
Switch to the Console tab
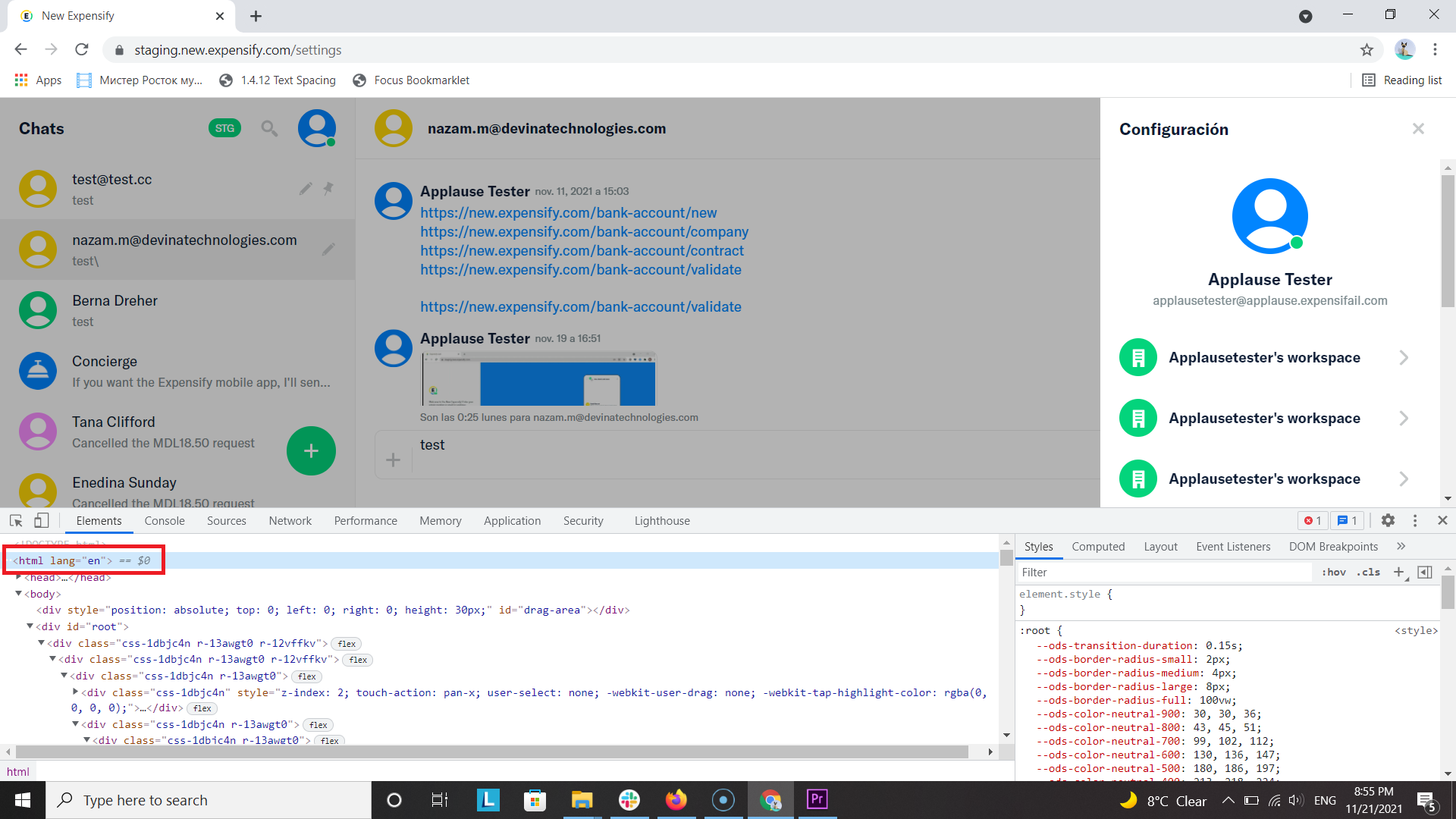(165, 521)
